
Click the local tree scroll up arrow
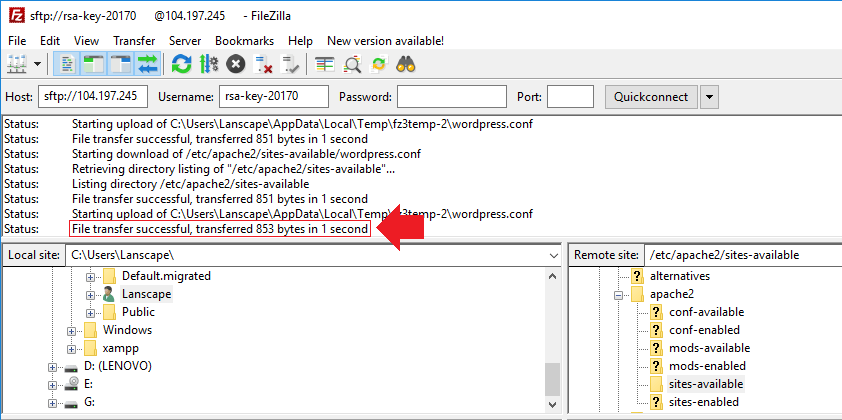(553, 276)
